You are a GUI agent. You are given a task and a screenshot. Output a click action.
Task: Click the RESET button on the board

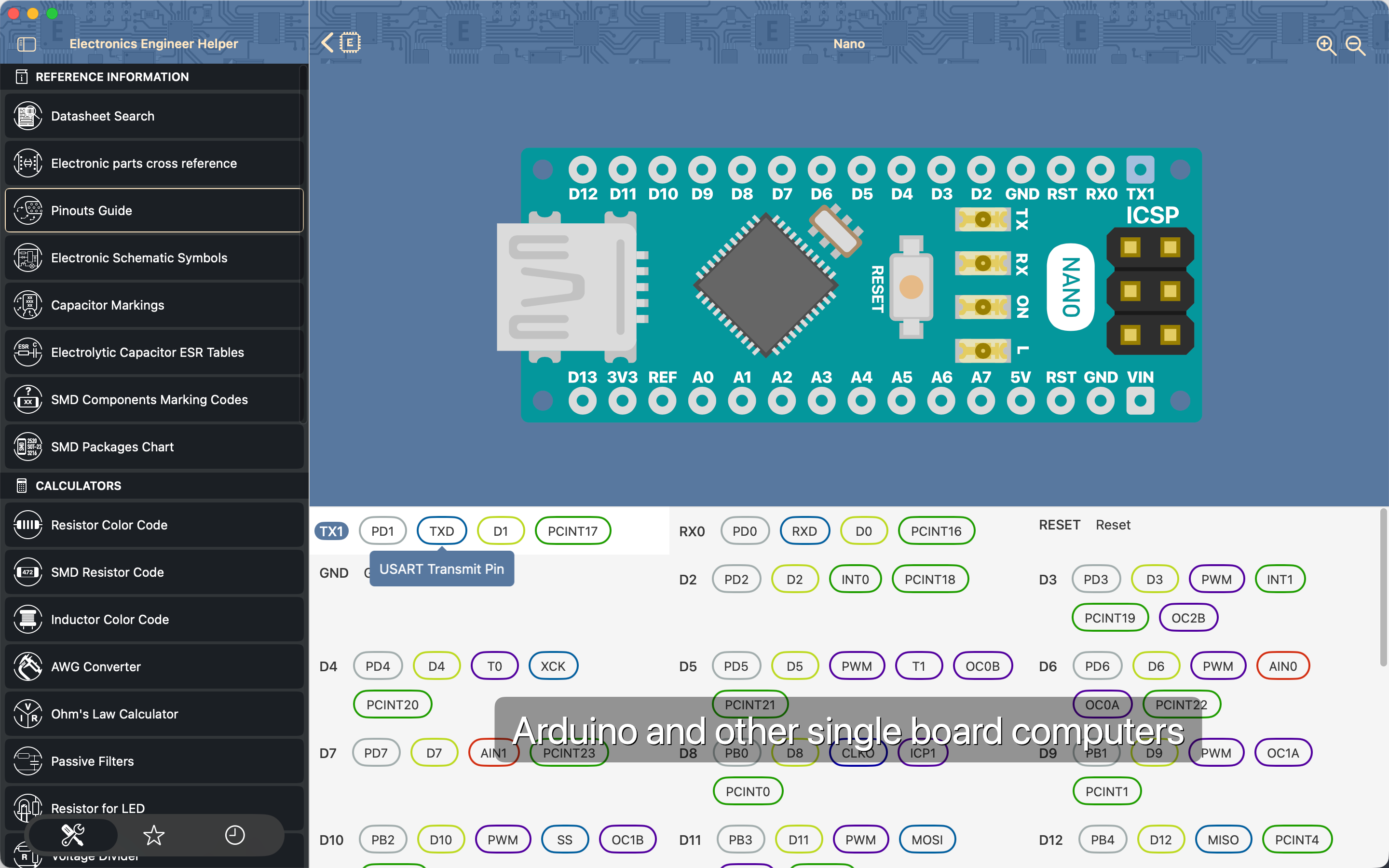(x=911, y=287)
